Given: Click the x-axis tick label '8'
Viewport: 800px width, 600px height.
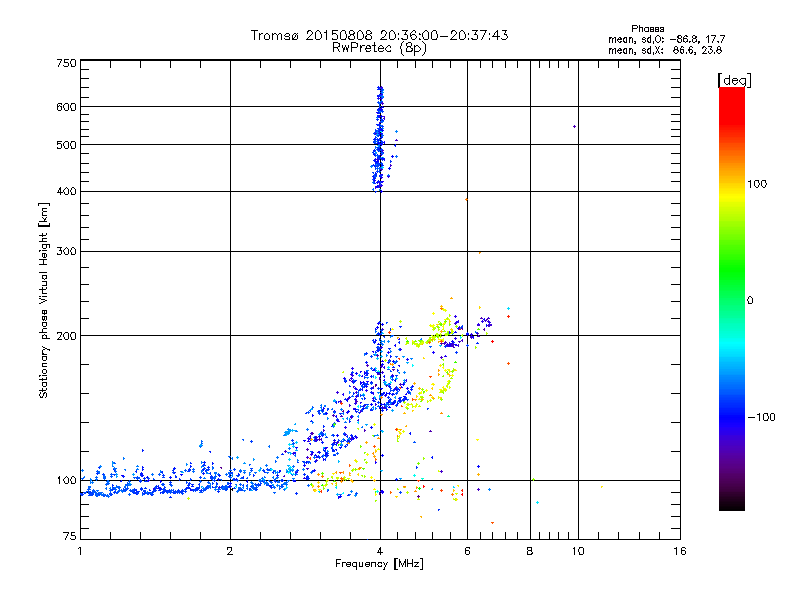Looking at the screenshot, I should point(530,551).
